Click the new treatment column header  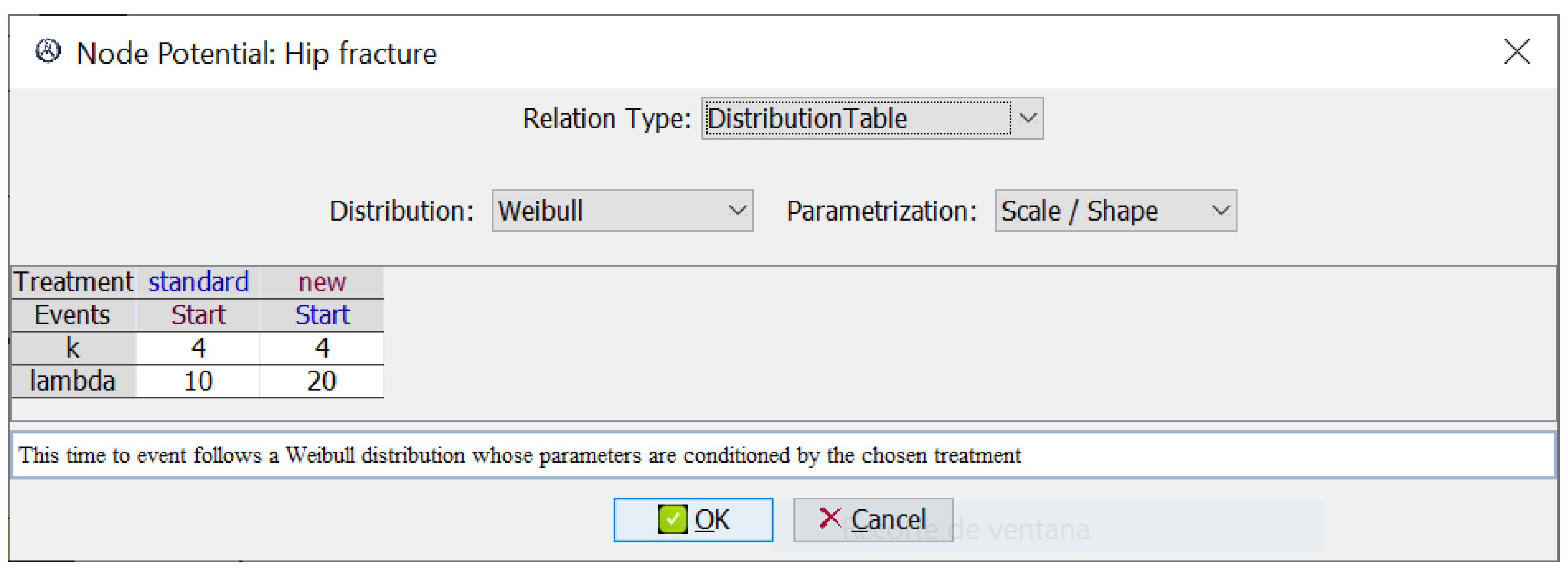tap(321, 282)
